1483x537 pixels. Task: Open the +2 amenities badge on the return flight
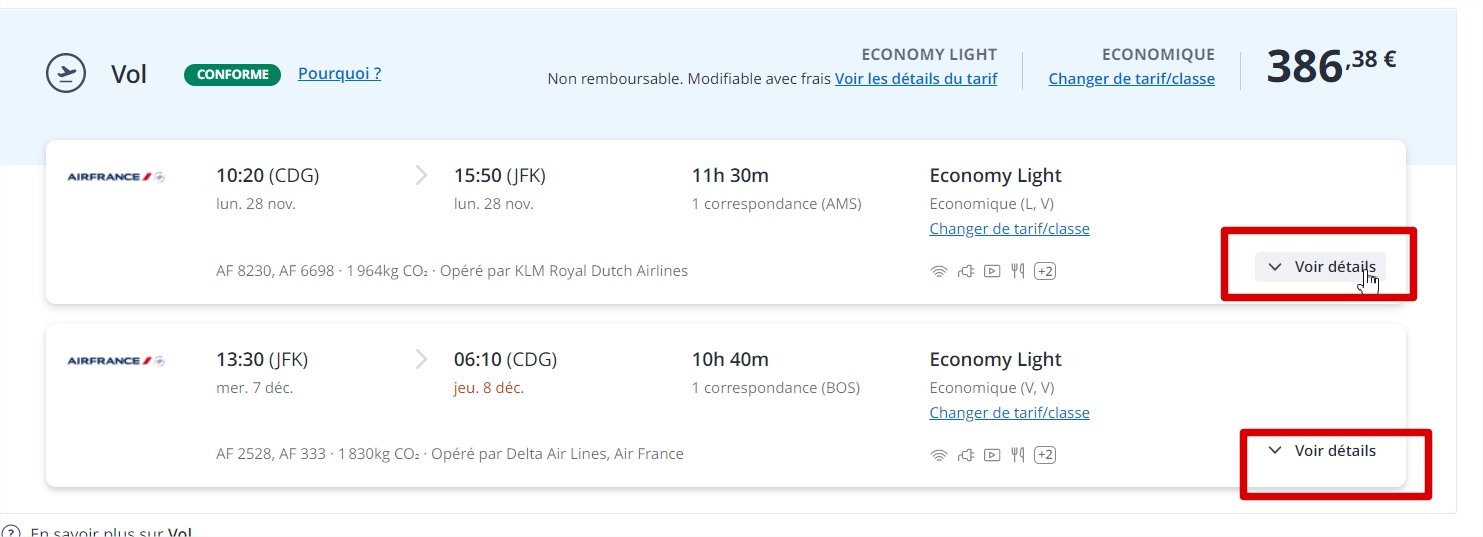tap(1045, 455)
